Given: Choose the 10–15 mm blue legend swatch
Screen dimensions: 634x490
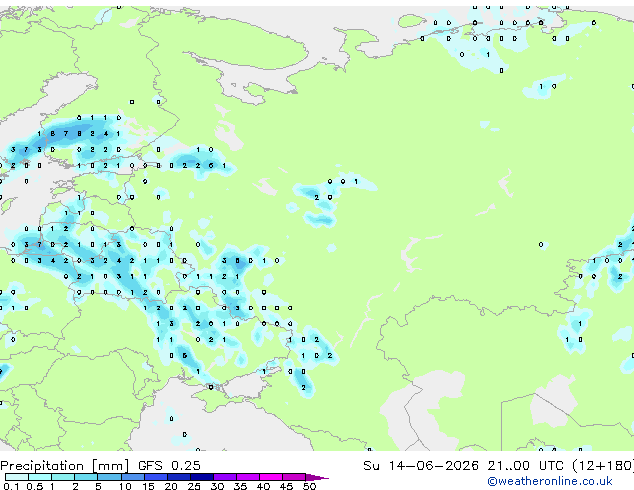Looking at the screenshot, I should (x=132, y=477).
